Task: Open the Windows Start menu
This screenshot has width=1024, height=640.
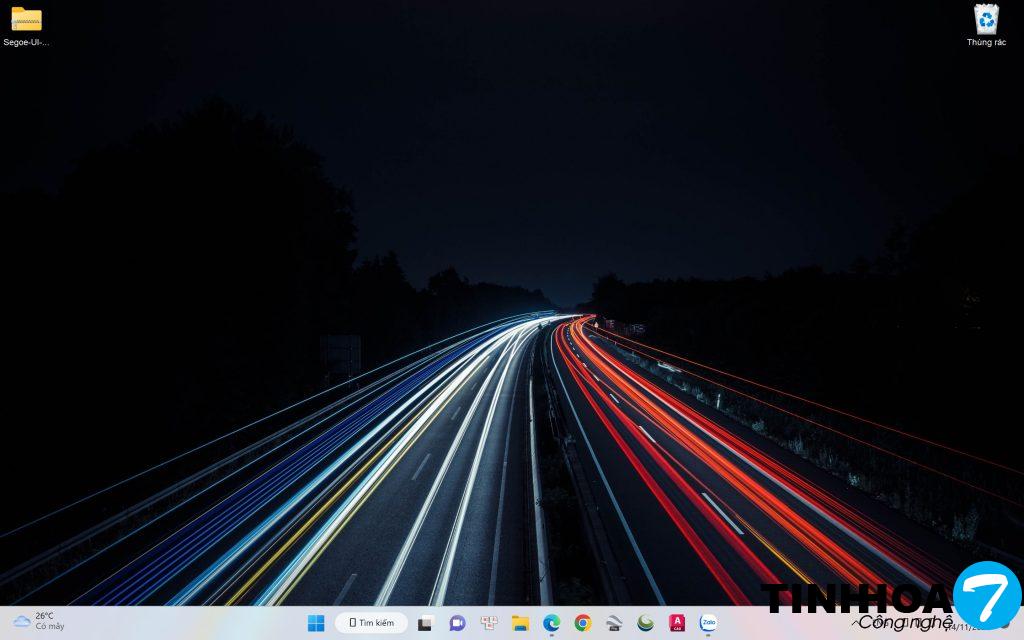Action: coord(316,623)
